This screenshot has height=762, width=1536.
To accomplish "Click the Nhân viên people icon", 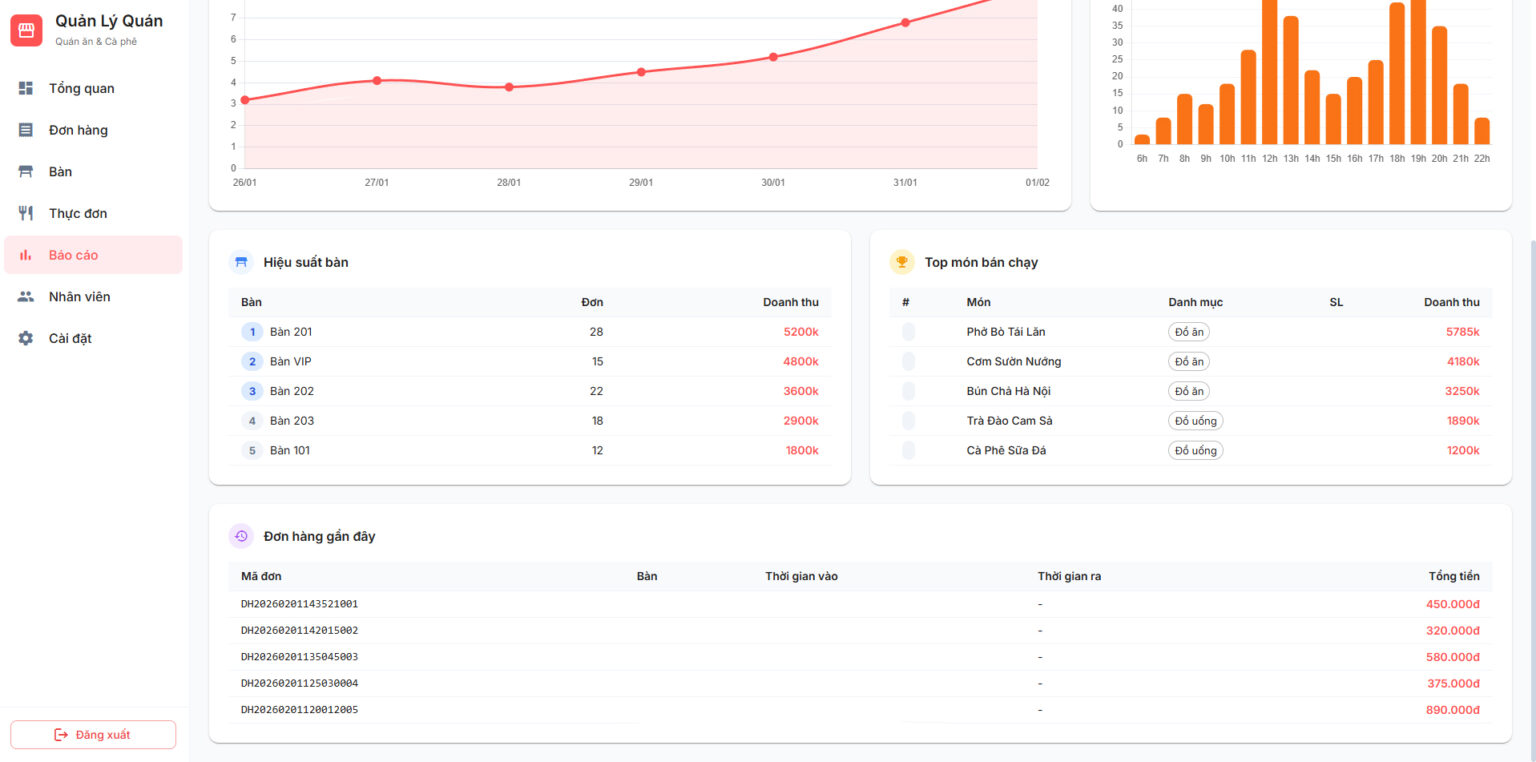I will click(26, 297).
